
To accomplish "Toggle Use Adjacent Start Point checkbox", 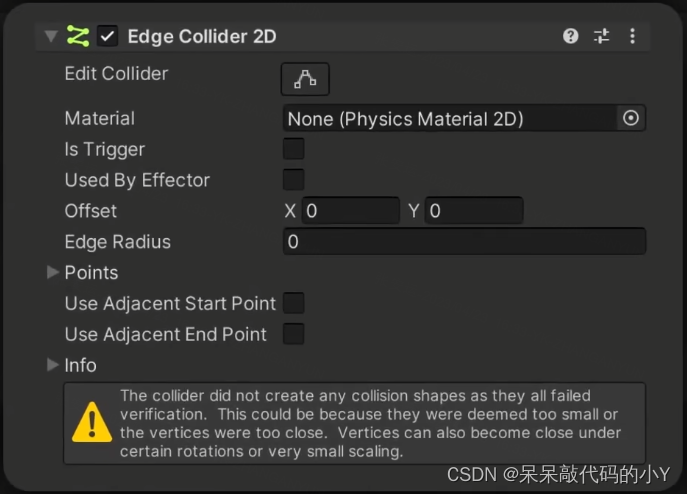I will point(294,303).
